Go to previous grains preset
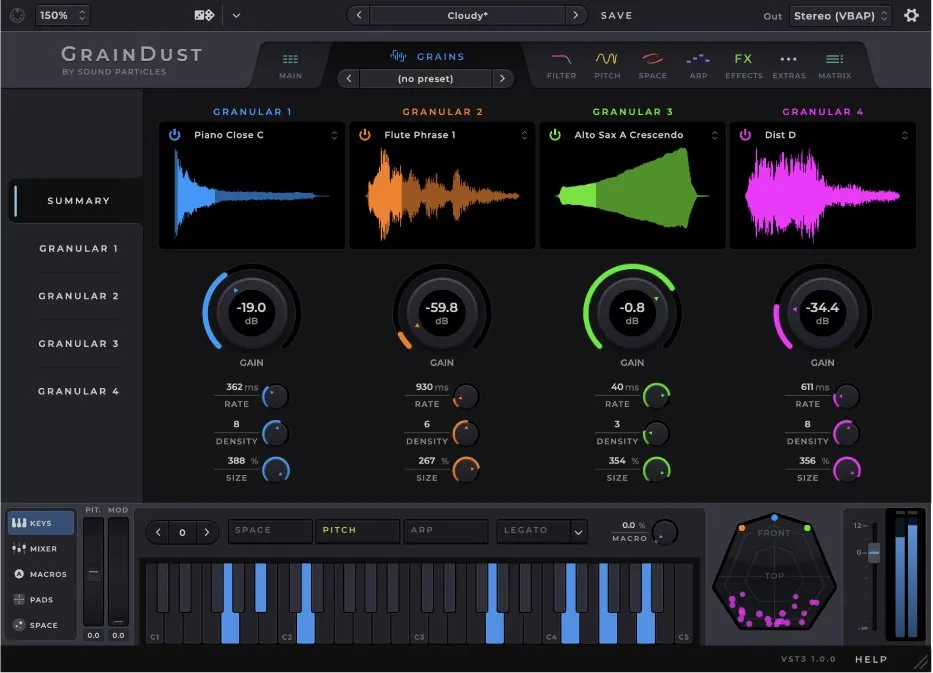The width and height of the screenshot is (933, 673). click(x=349, y=79)
